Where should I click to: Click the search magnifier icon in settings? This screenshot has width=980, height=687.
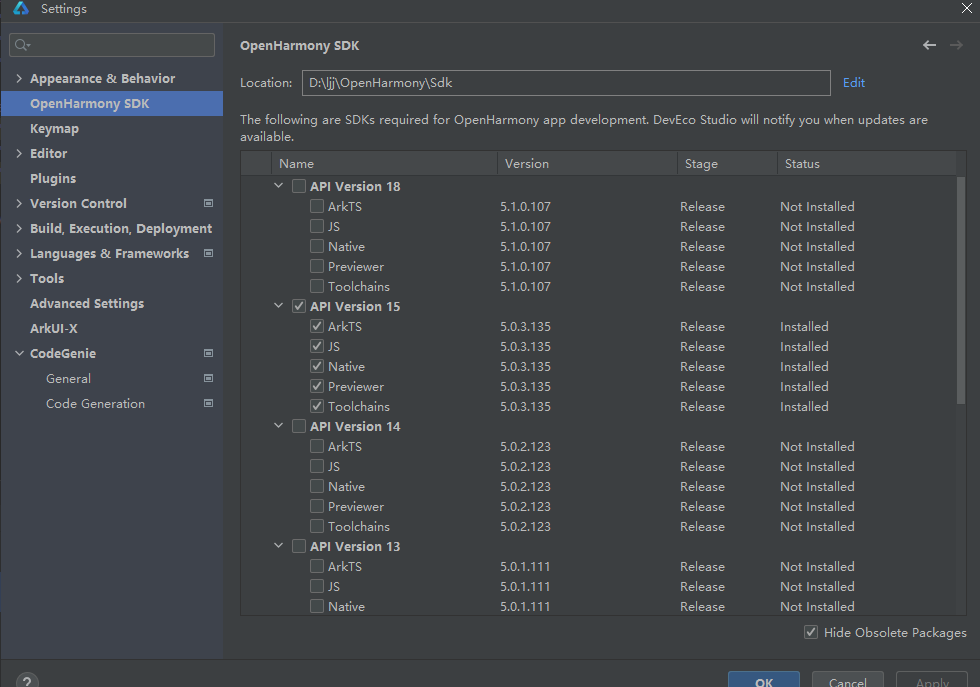tap(22, 44)
